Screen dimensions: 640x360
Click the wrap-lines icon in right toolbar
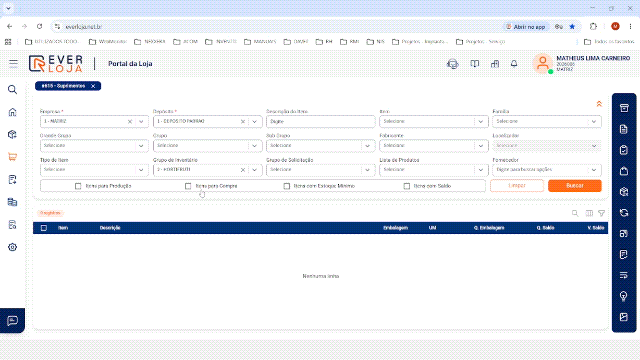624,275
